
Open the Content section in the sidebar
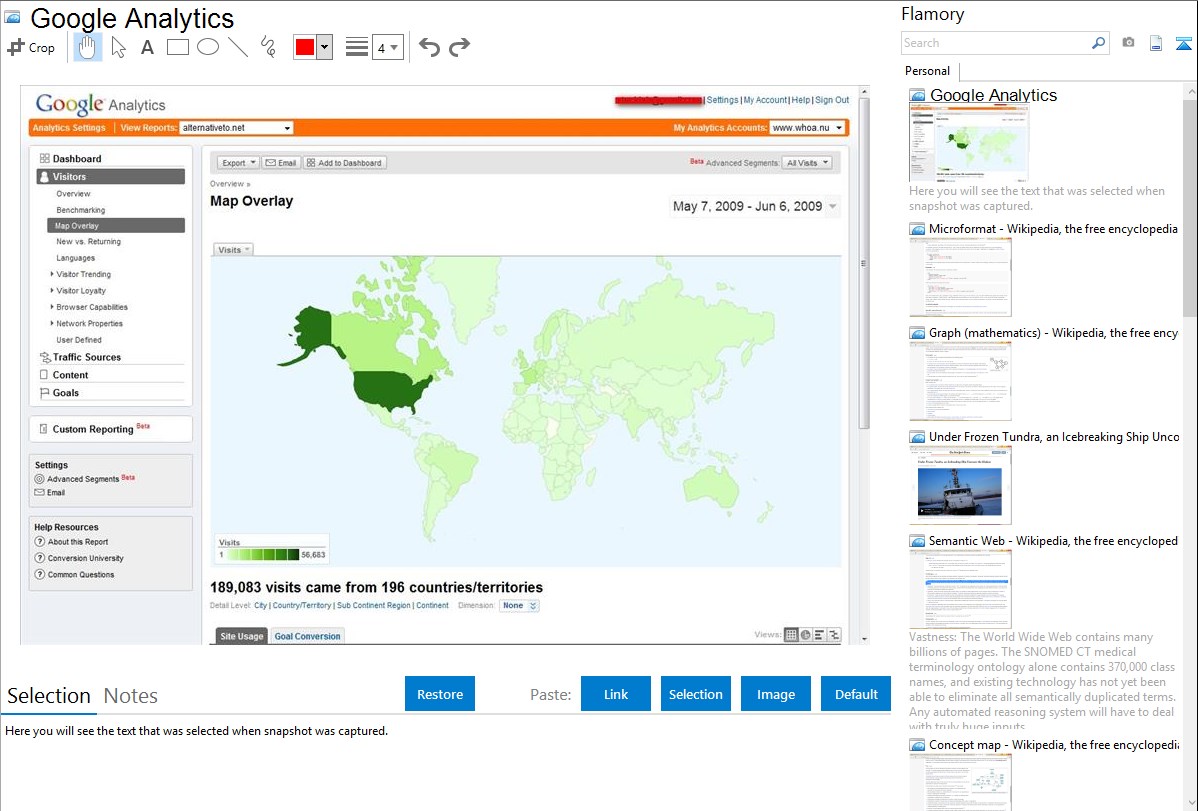[x=70, y=375]
